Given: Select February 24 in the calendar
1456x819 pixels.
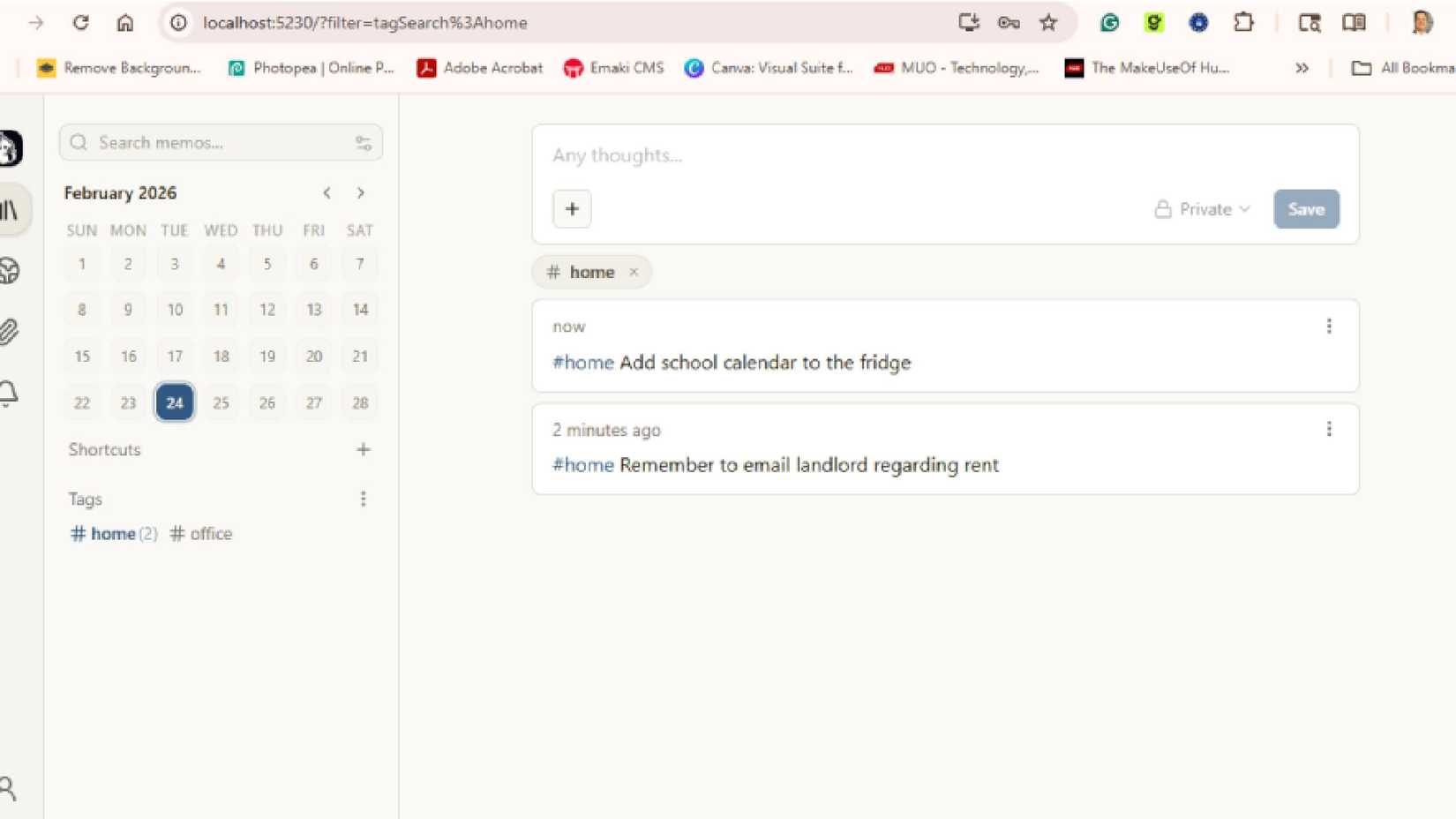Looking at the screenshot, I should (x=174, y=403).
